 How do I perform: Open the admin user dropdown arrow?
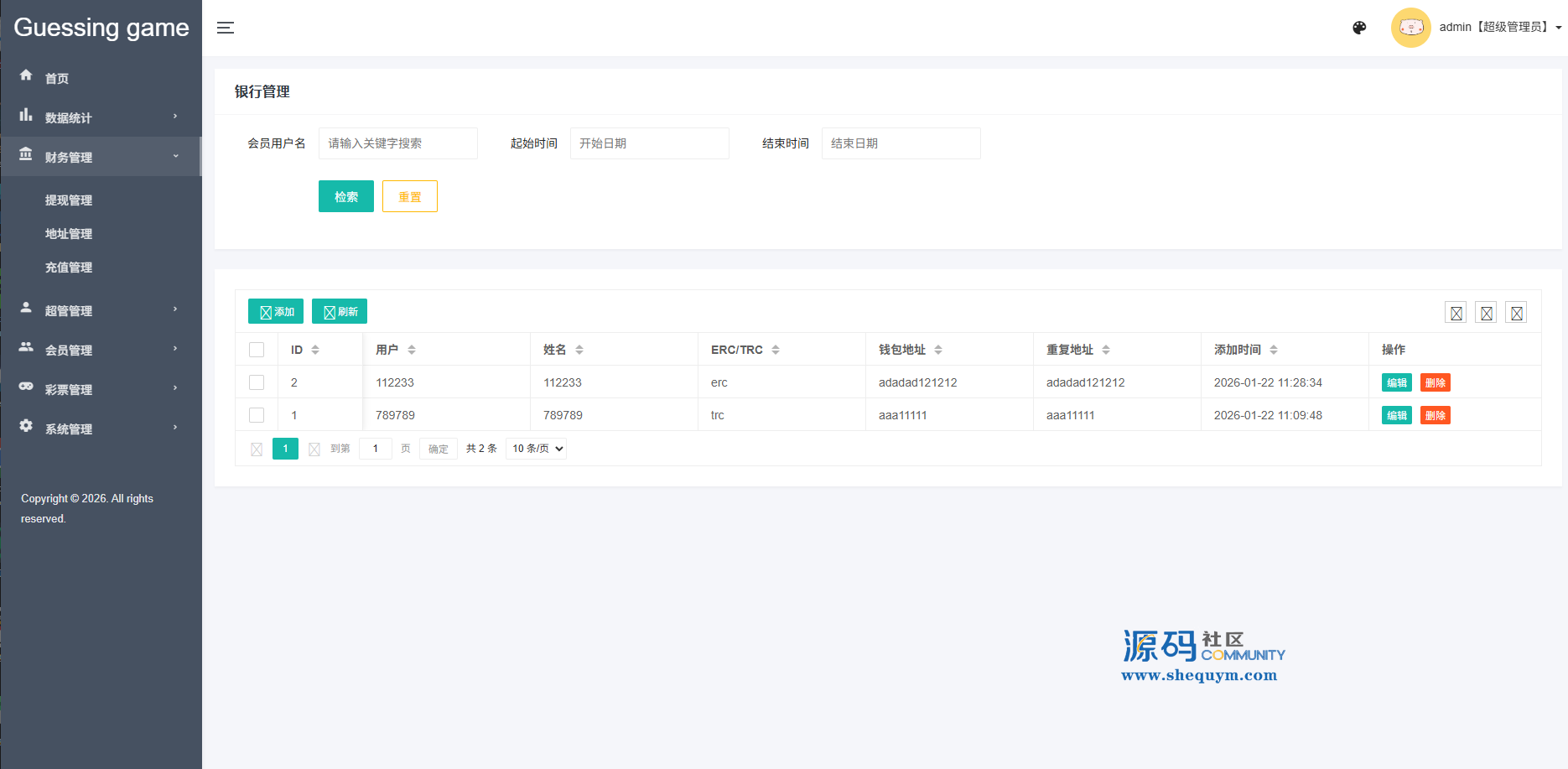[x=1559, y=28]
